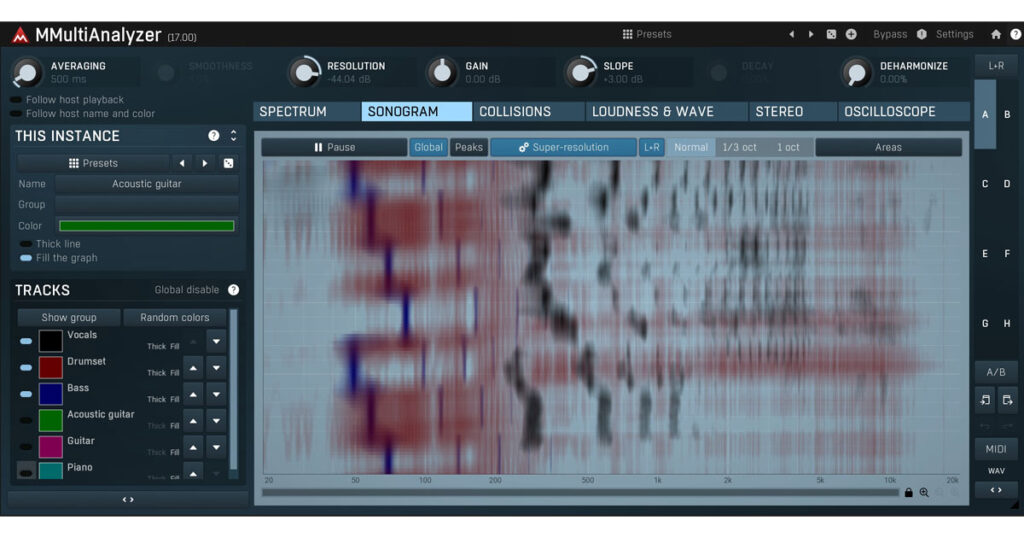Open help for This Instance panel
This screenshot has width=1024, height=538.
tap(214, 136)
